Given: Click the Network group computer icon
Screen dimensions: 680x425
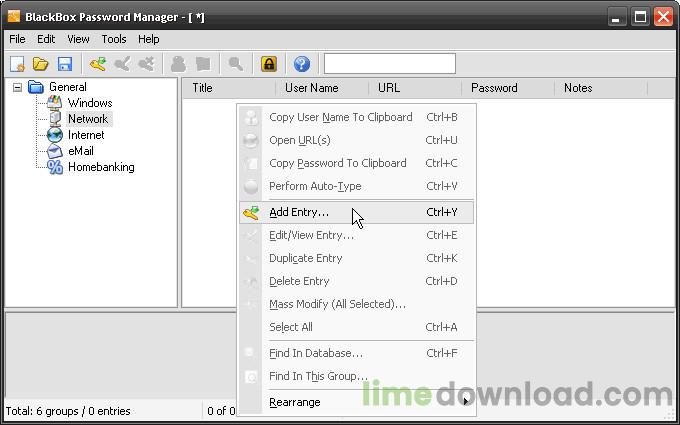Looking at the screenshot, I should click(x=55, y=119).
